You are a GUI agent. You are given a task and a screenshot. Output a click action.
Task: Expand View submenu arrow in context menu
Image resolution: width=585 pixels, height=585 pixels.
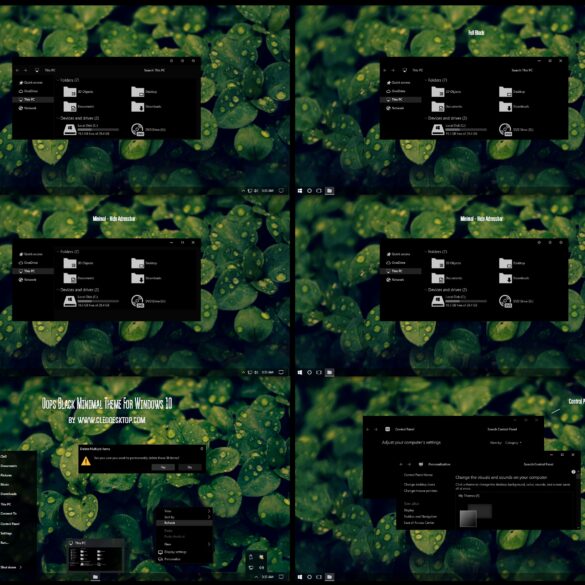click(209, 511)
